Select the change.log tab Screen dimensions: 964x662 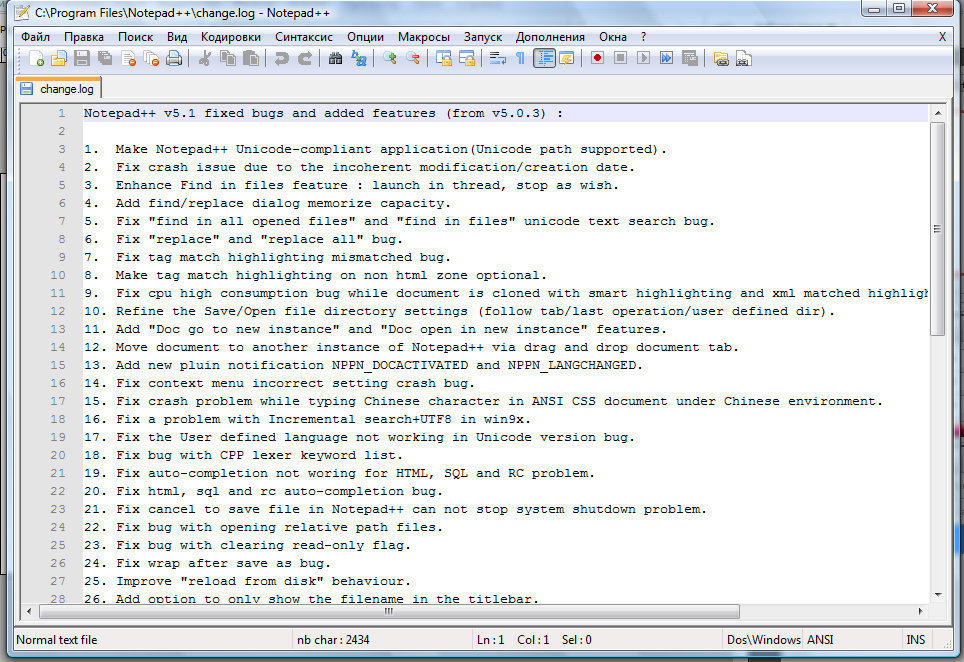58,89
